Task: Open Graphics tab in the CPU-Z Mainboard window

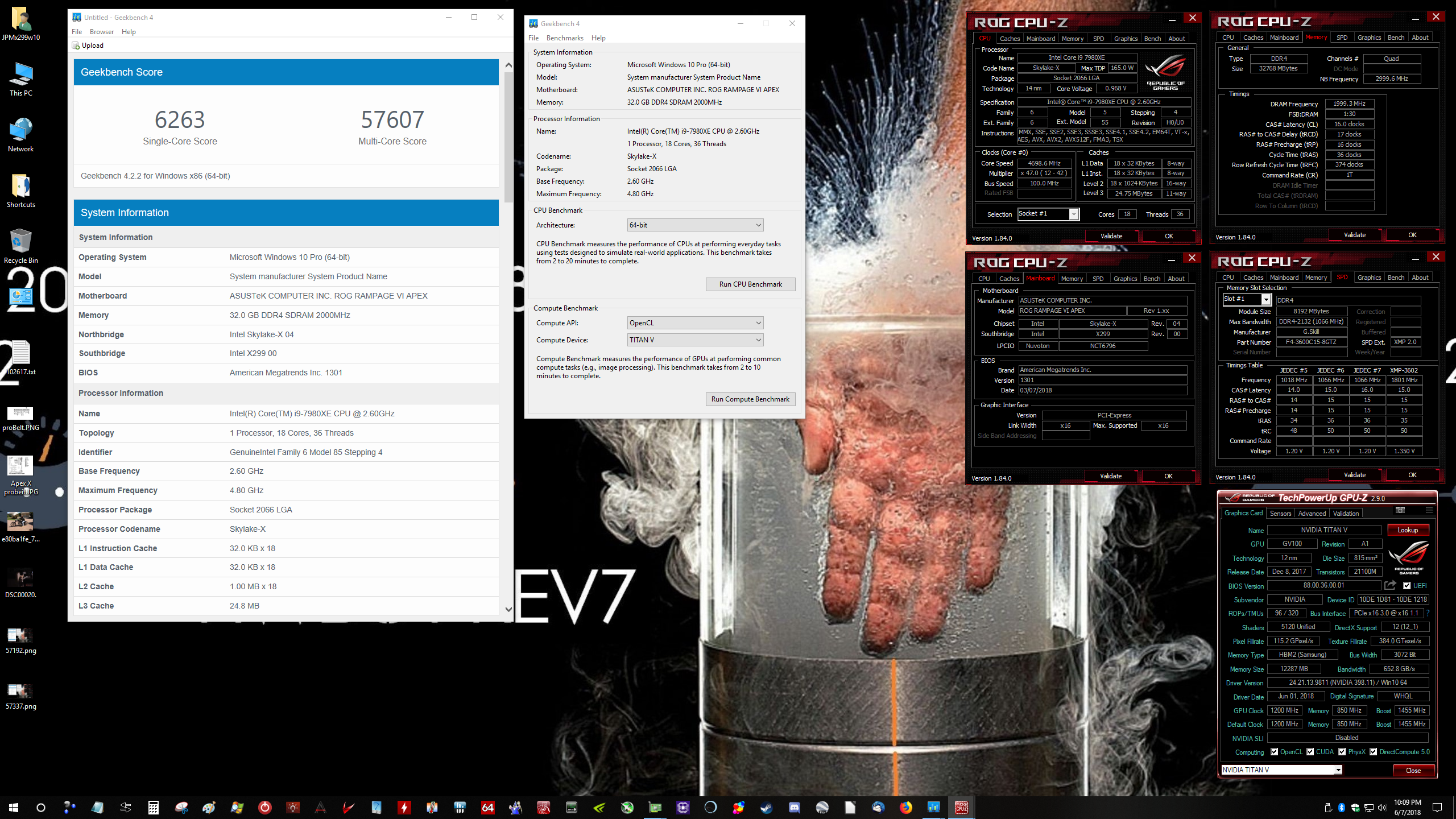Action: coord(1125,279)
